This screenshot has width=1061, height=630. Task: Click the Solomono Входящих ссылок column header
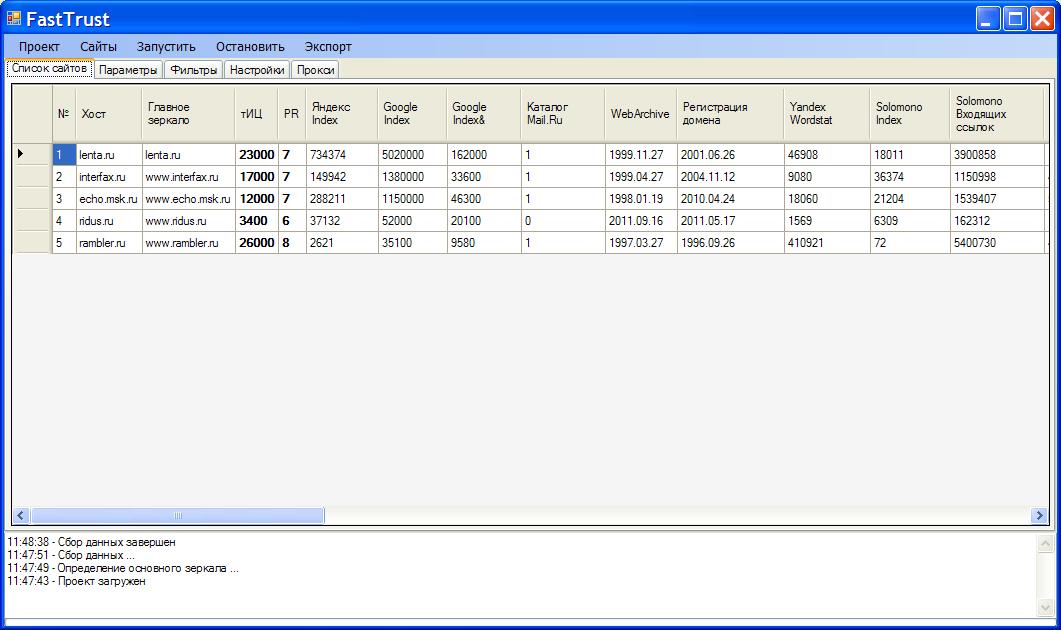coord(997,114)
